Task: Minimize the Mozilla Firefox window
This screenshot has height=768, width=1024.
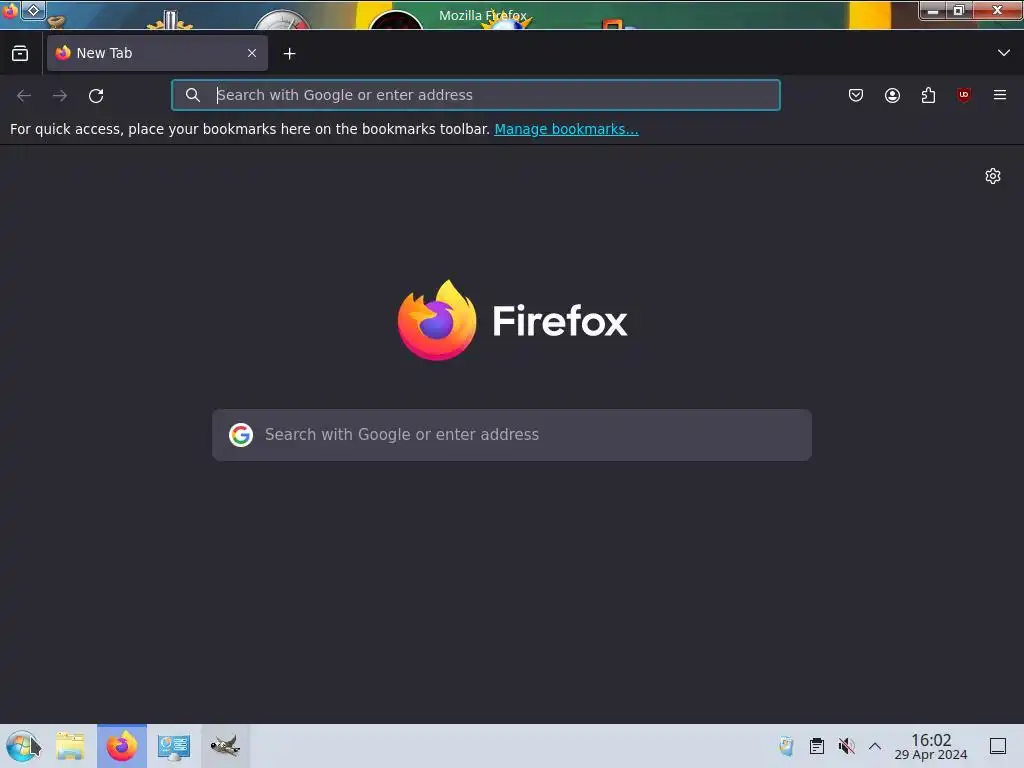Action: click(933, 10)
